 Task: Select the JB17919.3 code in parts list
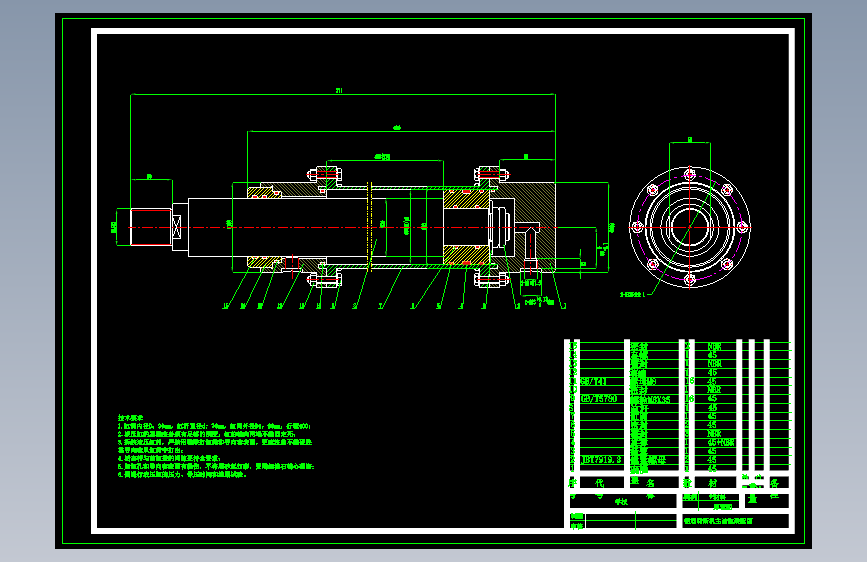[x=601, y=460]
